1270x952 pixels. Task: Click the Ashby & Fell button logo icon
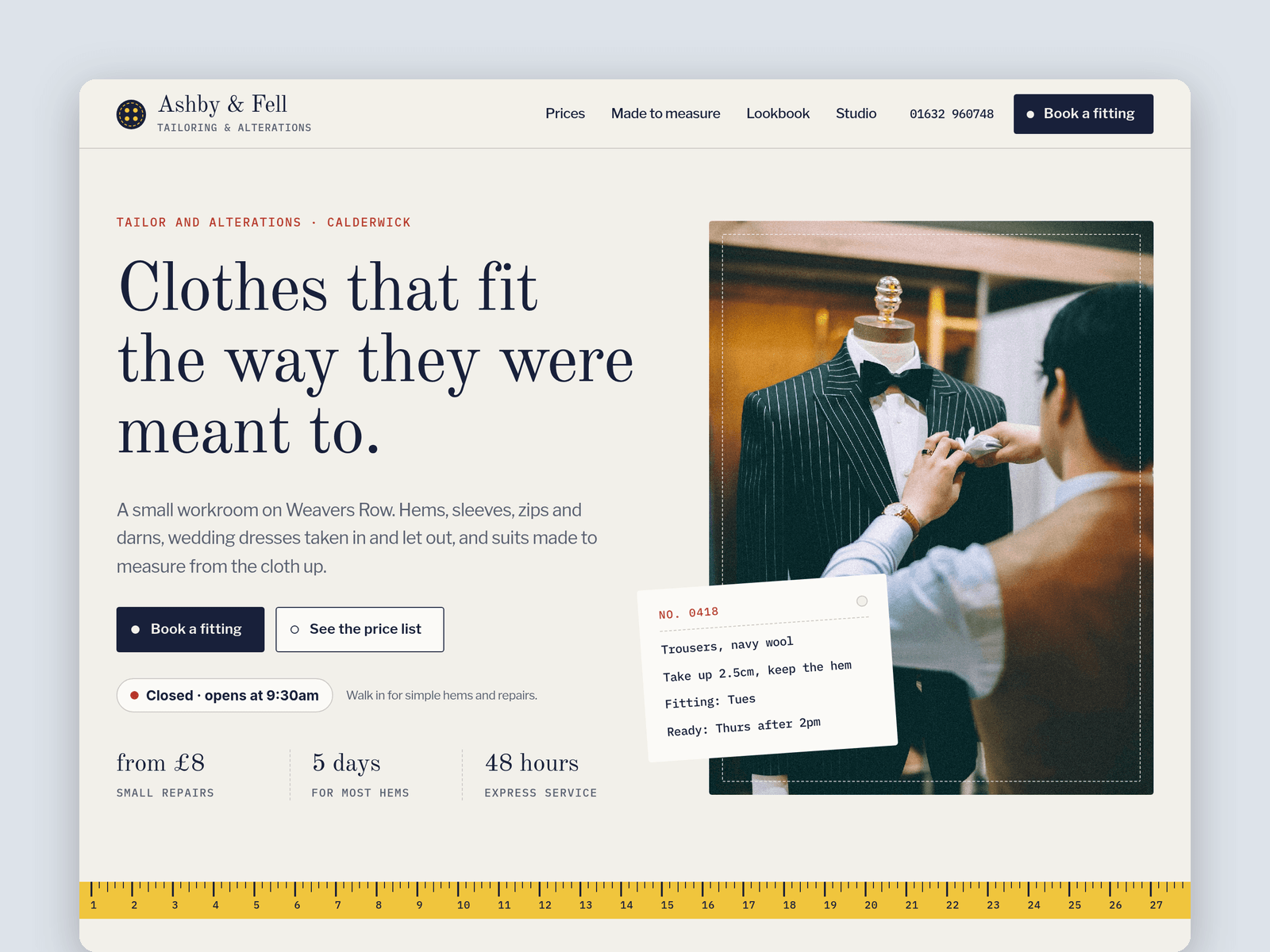click(131, 114)
